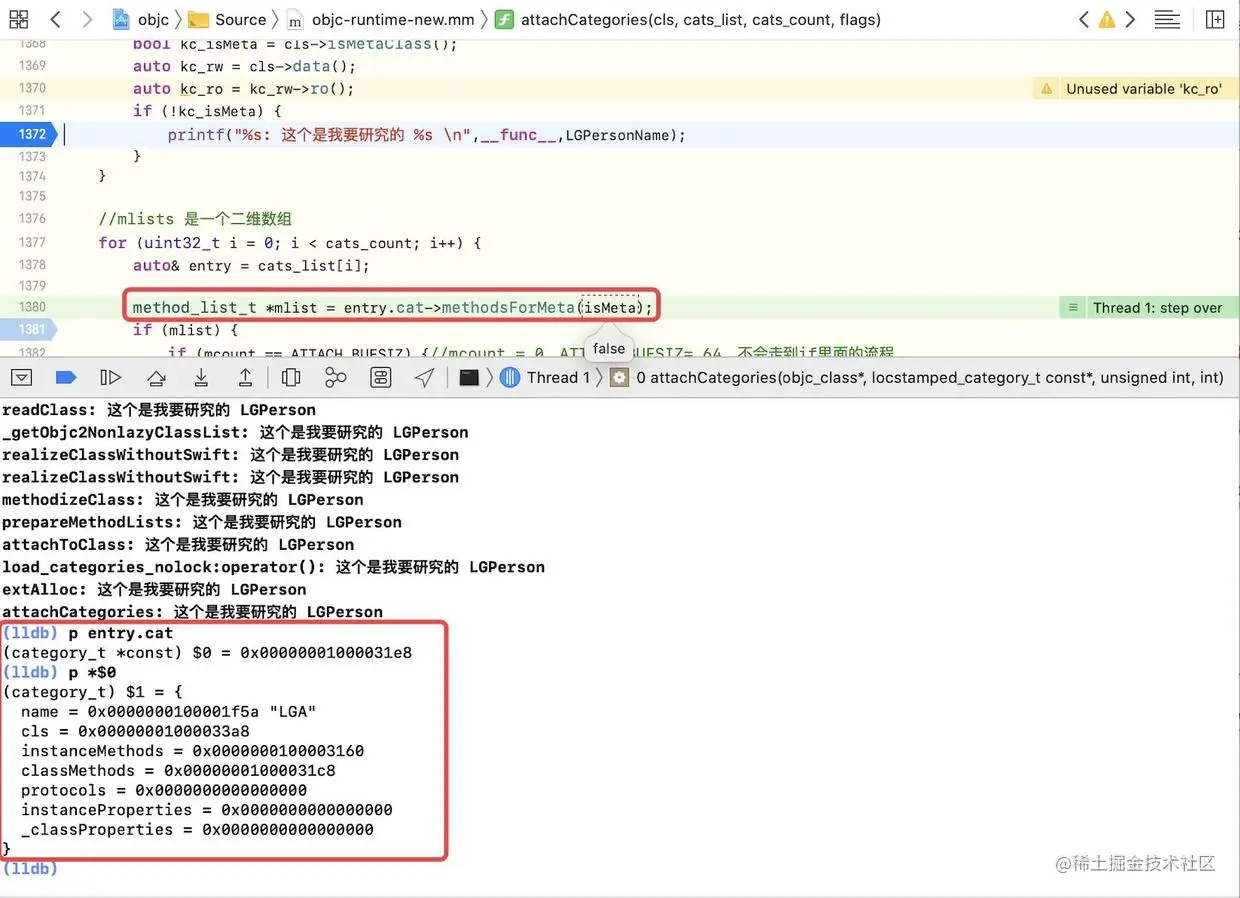Click 'Unused variable kc_ro' warning banner
1240x898 pixels.
[1135, 89]
